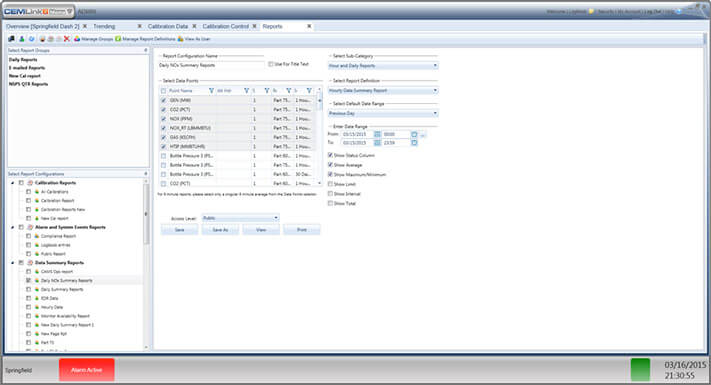This screenshot has width=711, height=385.
Task: Click the Print button
Action: [302, 230]
